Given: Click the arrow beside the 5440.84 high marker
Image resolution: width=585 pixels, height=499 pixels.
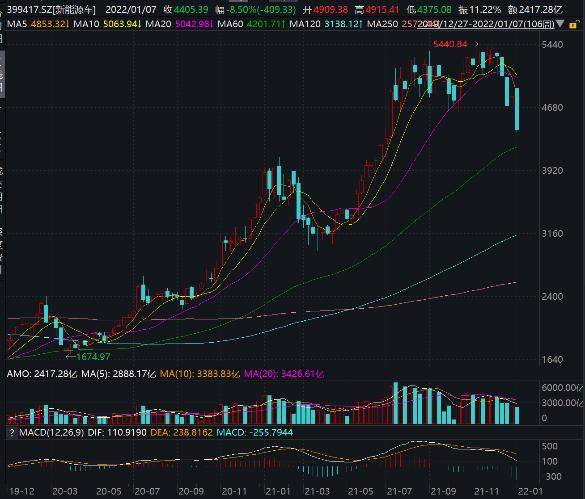Looking at the screenshot, I should point(476,44).
